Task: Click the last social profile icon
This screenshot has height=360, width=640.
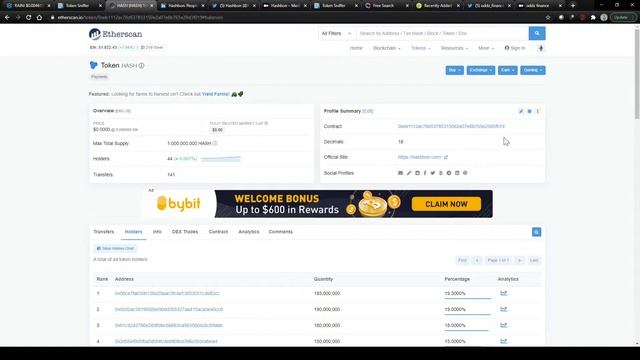Action: click(x=465, y=173)
